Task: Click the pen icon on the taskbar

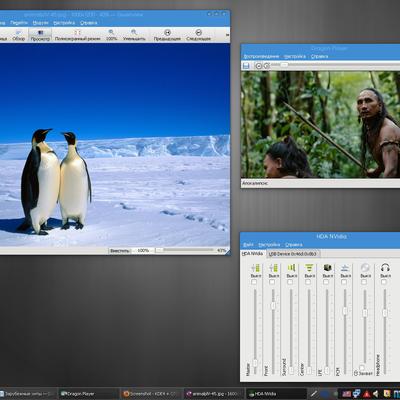Action: [313, 394]
